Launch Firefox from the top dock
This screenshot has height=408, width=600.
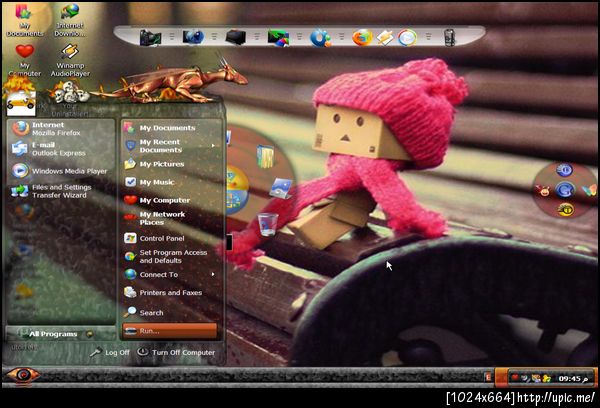click(362, 38)
